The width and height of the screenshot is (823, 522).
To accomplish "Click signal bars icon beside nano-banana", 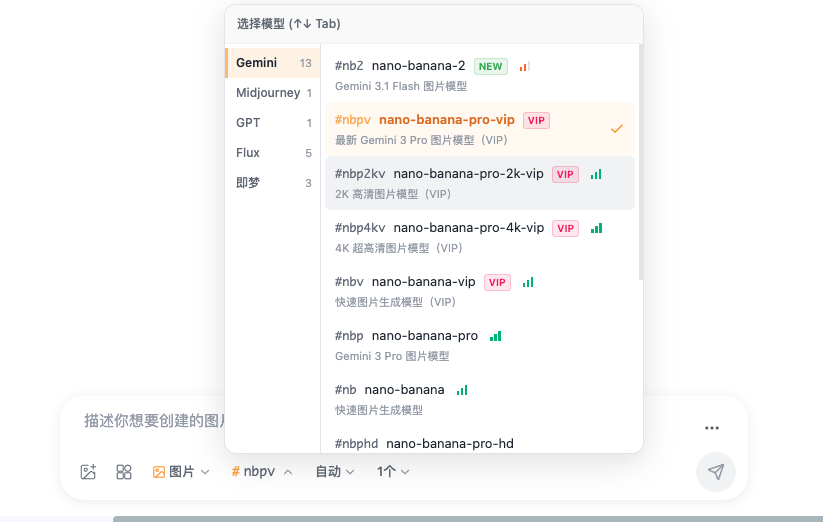I will (x=462, y=390).
